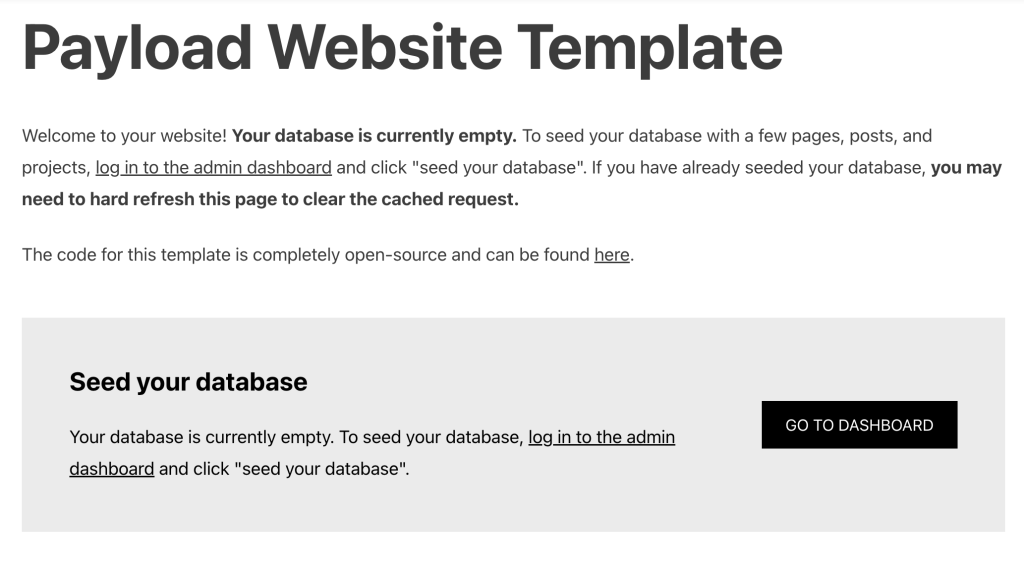
Task: Click the GO TO DASHBOARD button
Action: pyautogui.click(x=859, y=425)
